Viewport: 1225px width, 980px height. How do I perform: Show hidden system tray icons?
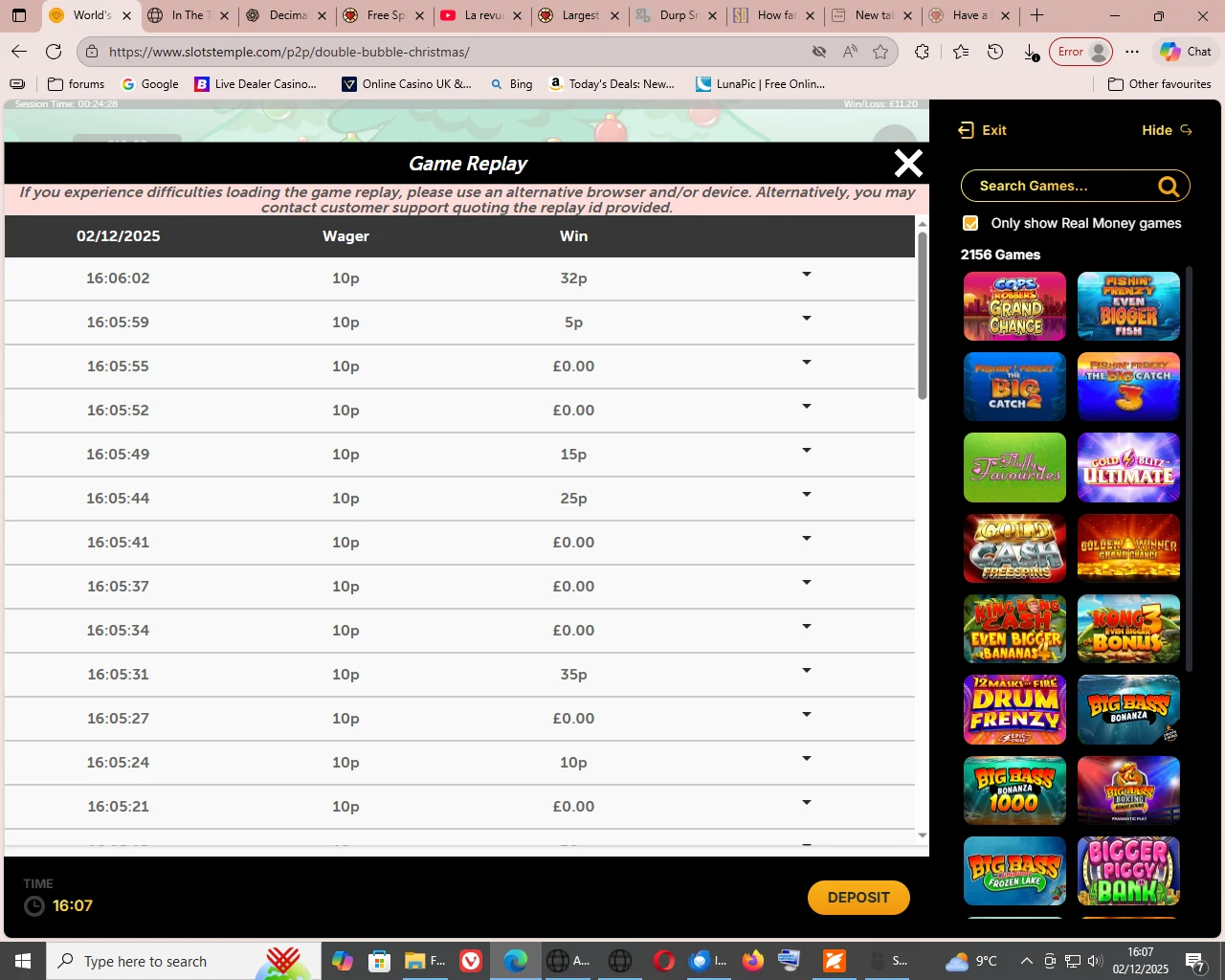coord(1026,961)
